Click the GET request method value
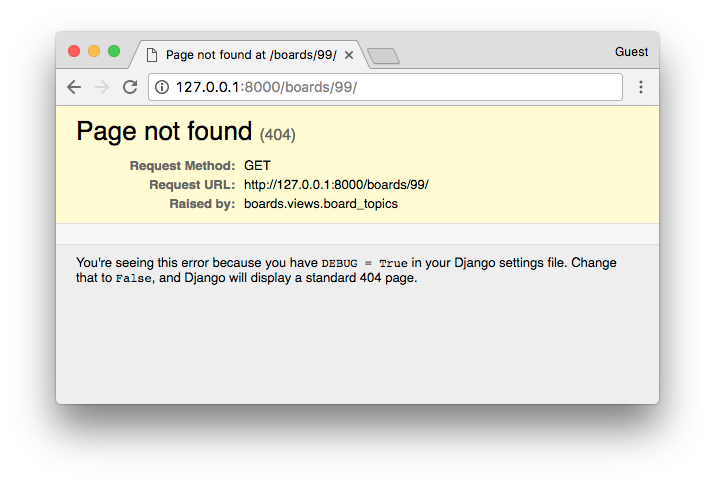 pyautogui.click(x=257, y=166)
